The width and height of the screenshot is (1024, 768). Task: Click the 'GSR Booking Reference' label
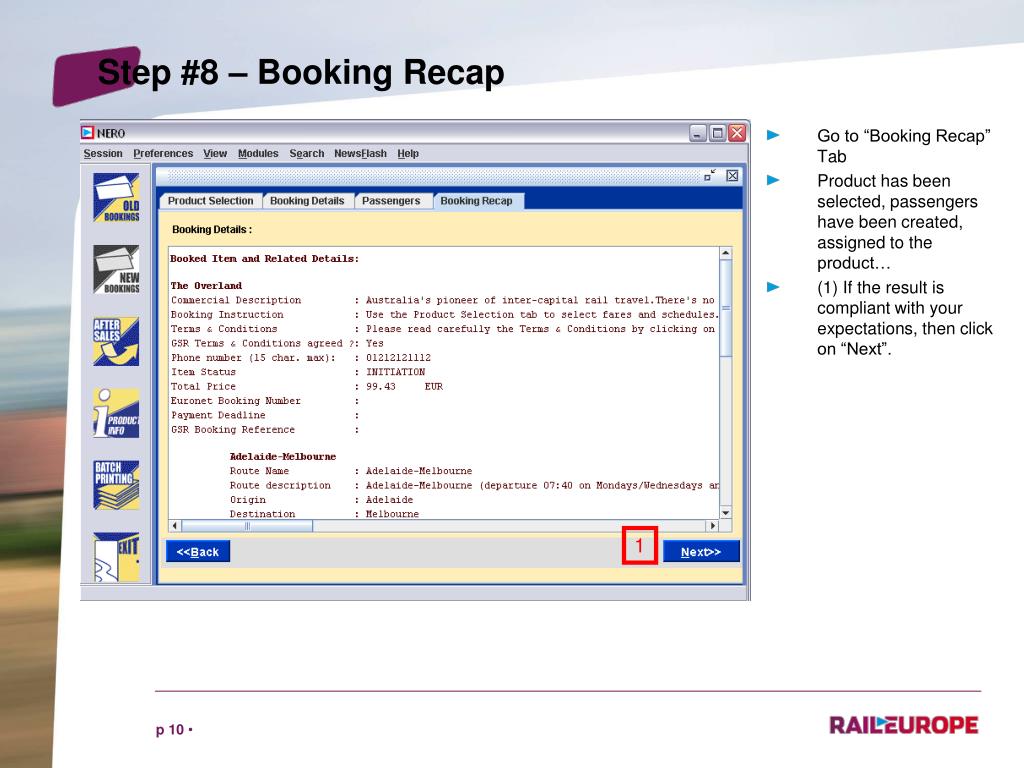pyautogui.click(x=233, y=429)
